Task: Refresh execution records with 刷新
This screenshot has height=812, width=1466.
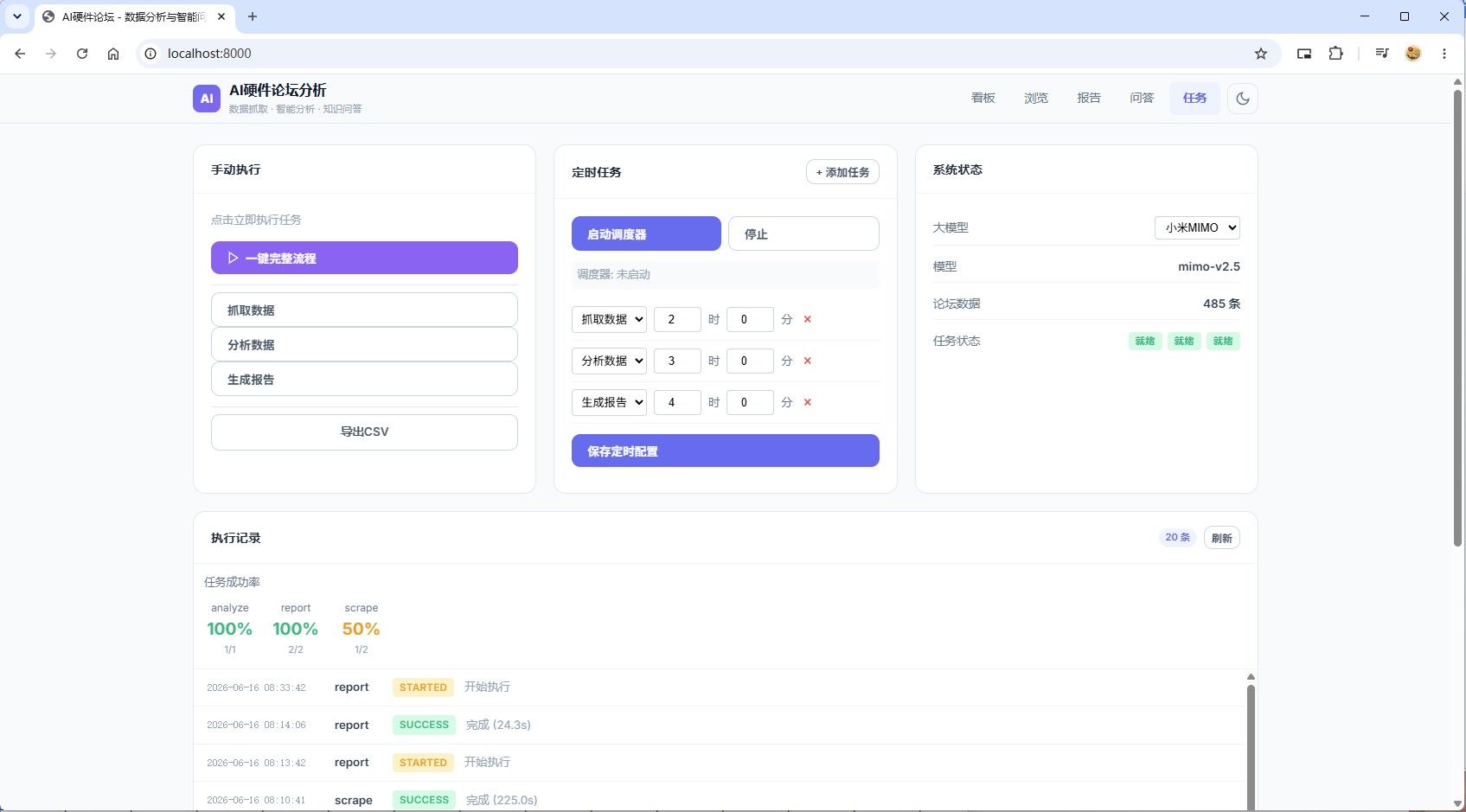Action: 1221,538
